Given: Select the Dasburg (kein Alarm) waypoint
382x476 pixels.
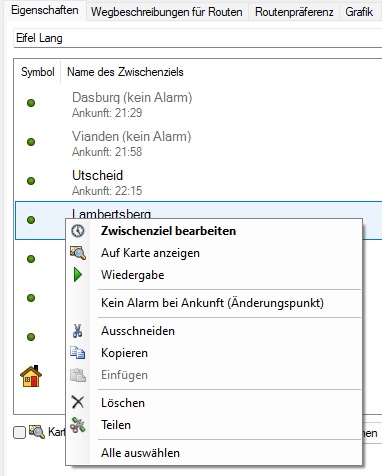Looking at the screenshot, I should 198,104.
